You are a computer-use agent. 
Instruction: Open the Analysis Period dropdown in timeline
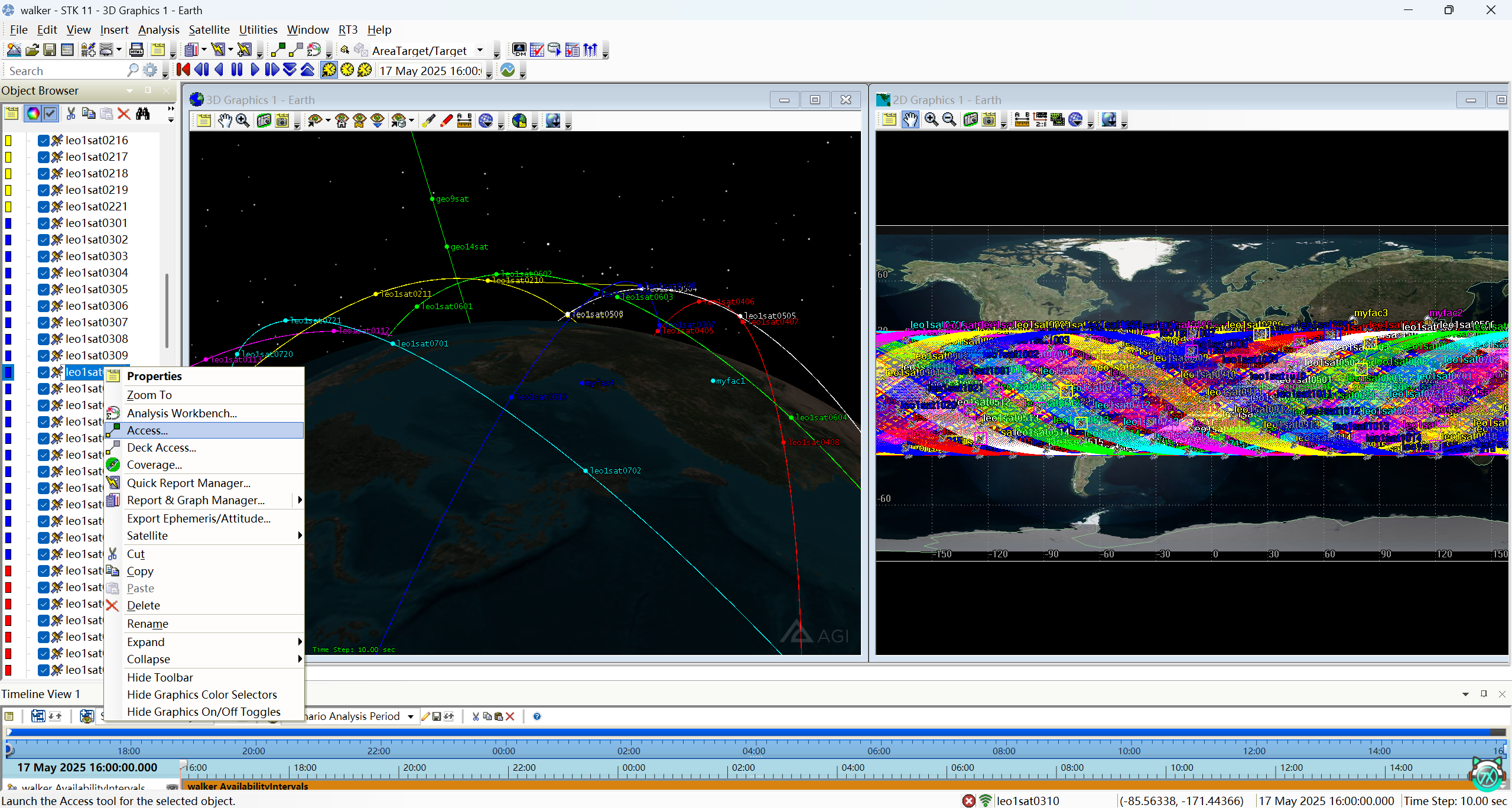pyautogui.click(x=410, y=716)
